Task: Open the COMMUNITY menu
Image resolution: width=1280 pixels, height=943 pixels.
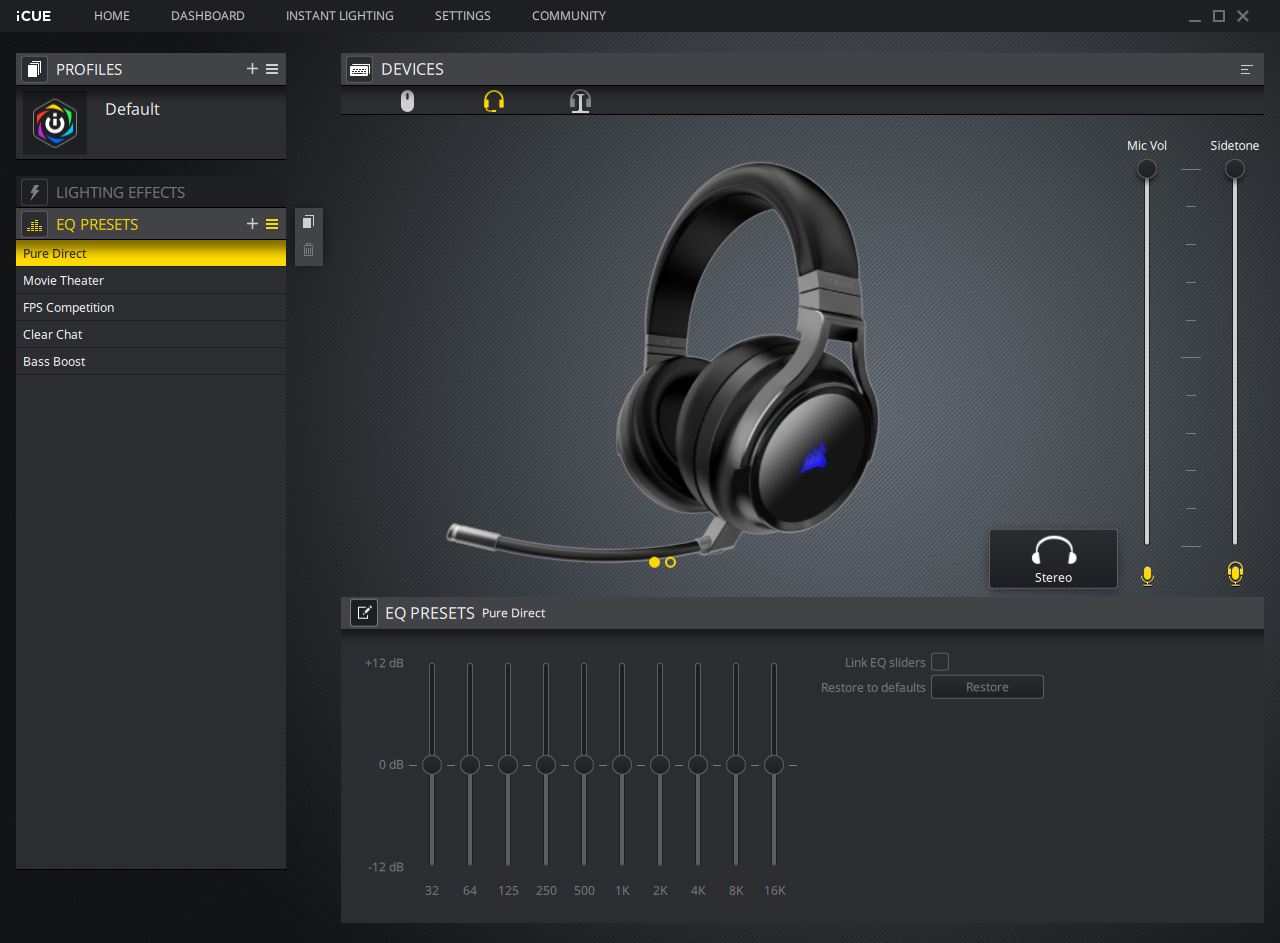Action: click(x=569, y=16)
